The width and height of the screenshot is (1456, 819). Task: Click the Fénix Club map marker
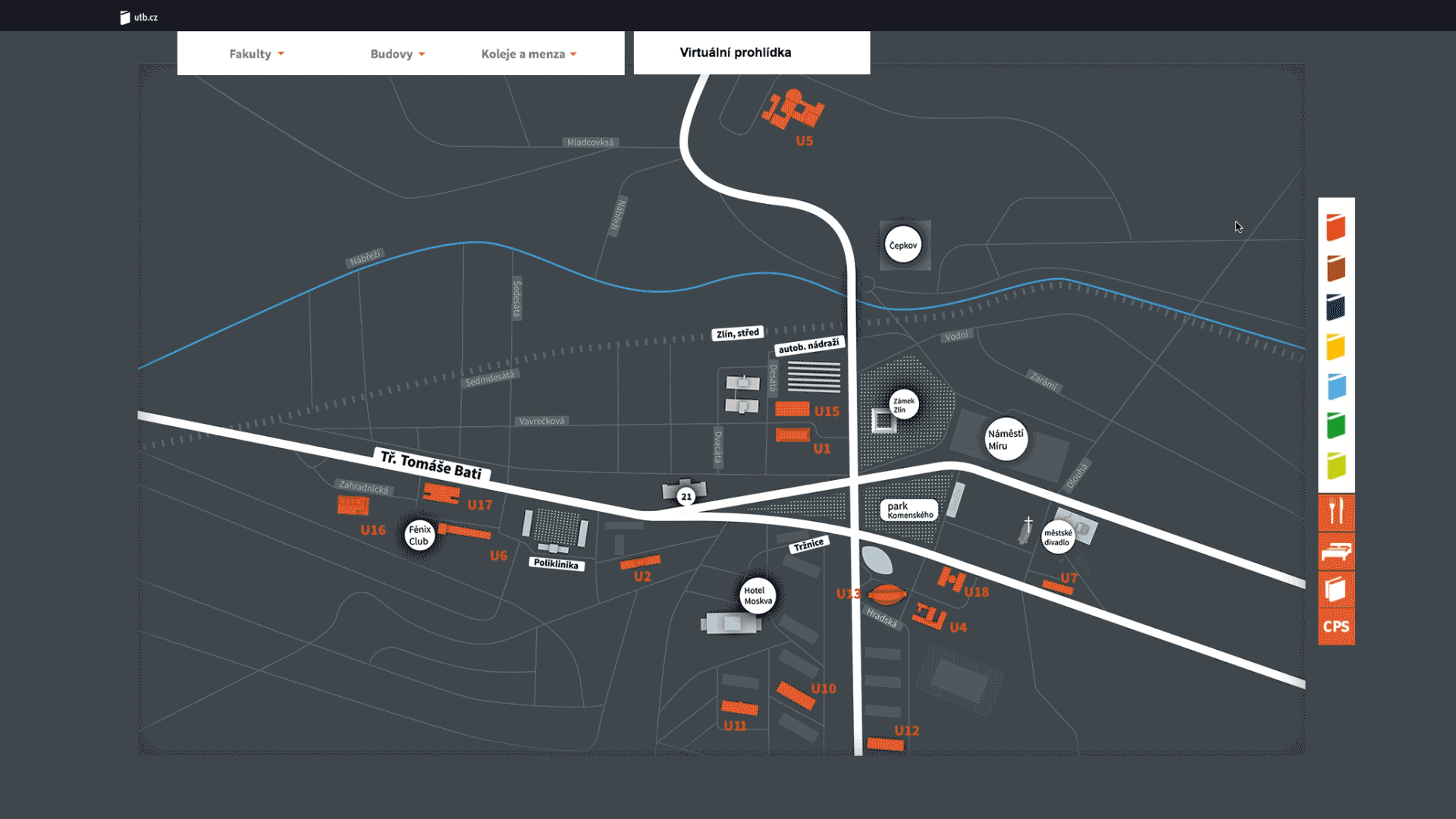tap(419, 535)
